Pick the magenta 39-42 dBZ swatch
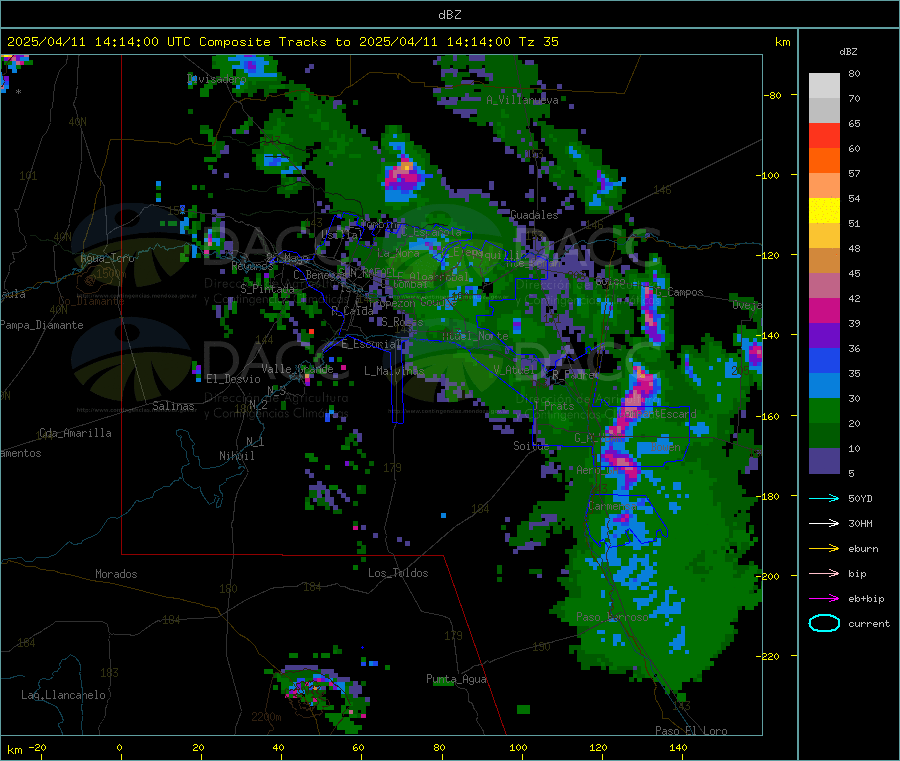The width and height of the screenshot is (900, 761). click(x=824, y=311)
